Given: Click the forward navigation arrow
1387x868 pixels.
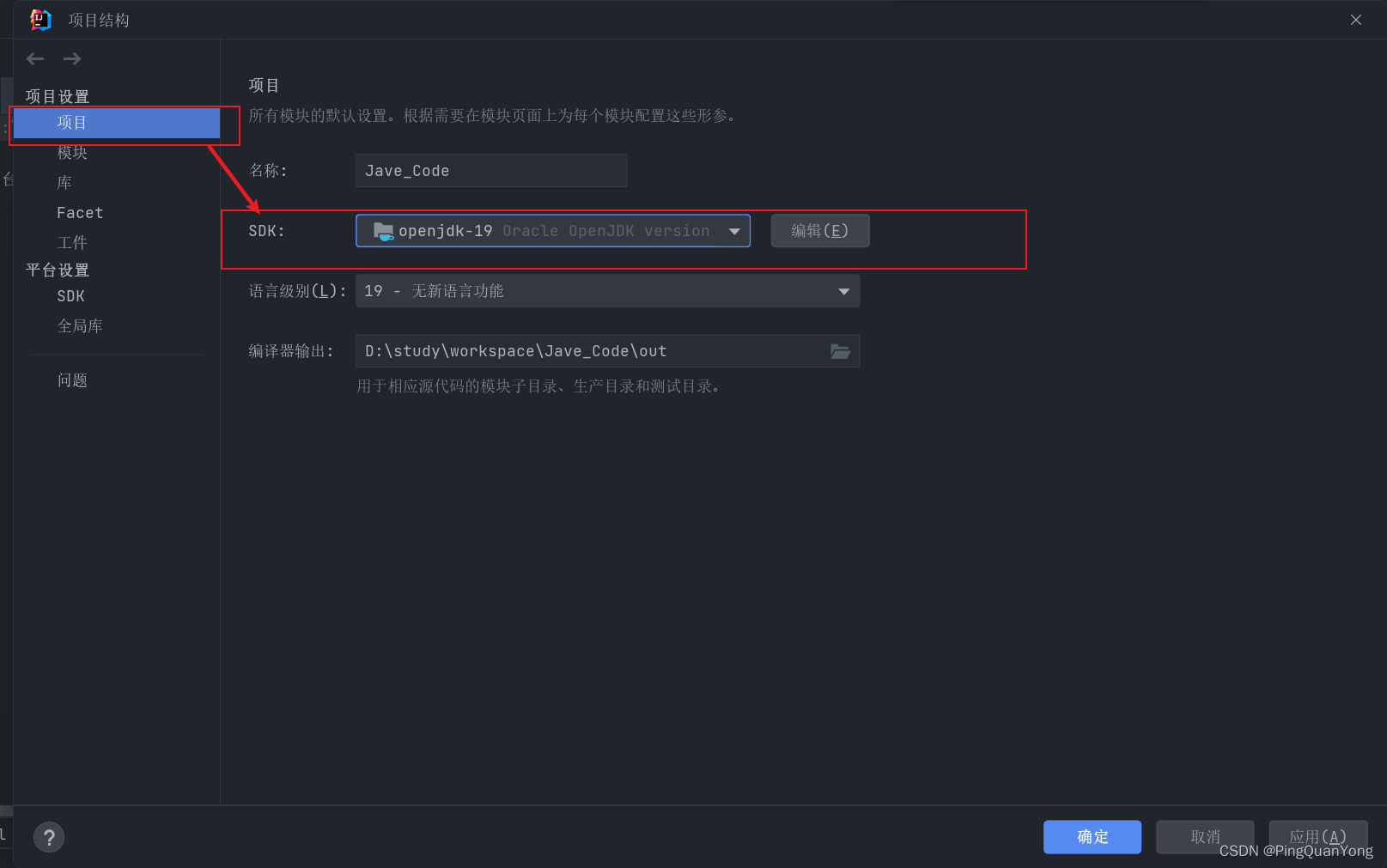Looking at the screenshot, I should tap(72, 58).
